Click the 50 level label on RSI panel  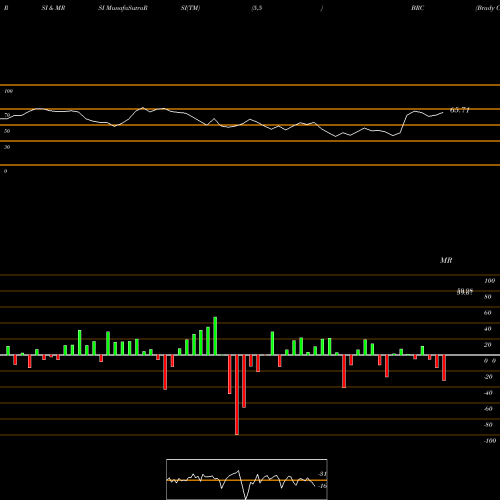pos(7,131)
